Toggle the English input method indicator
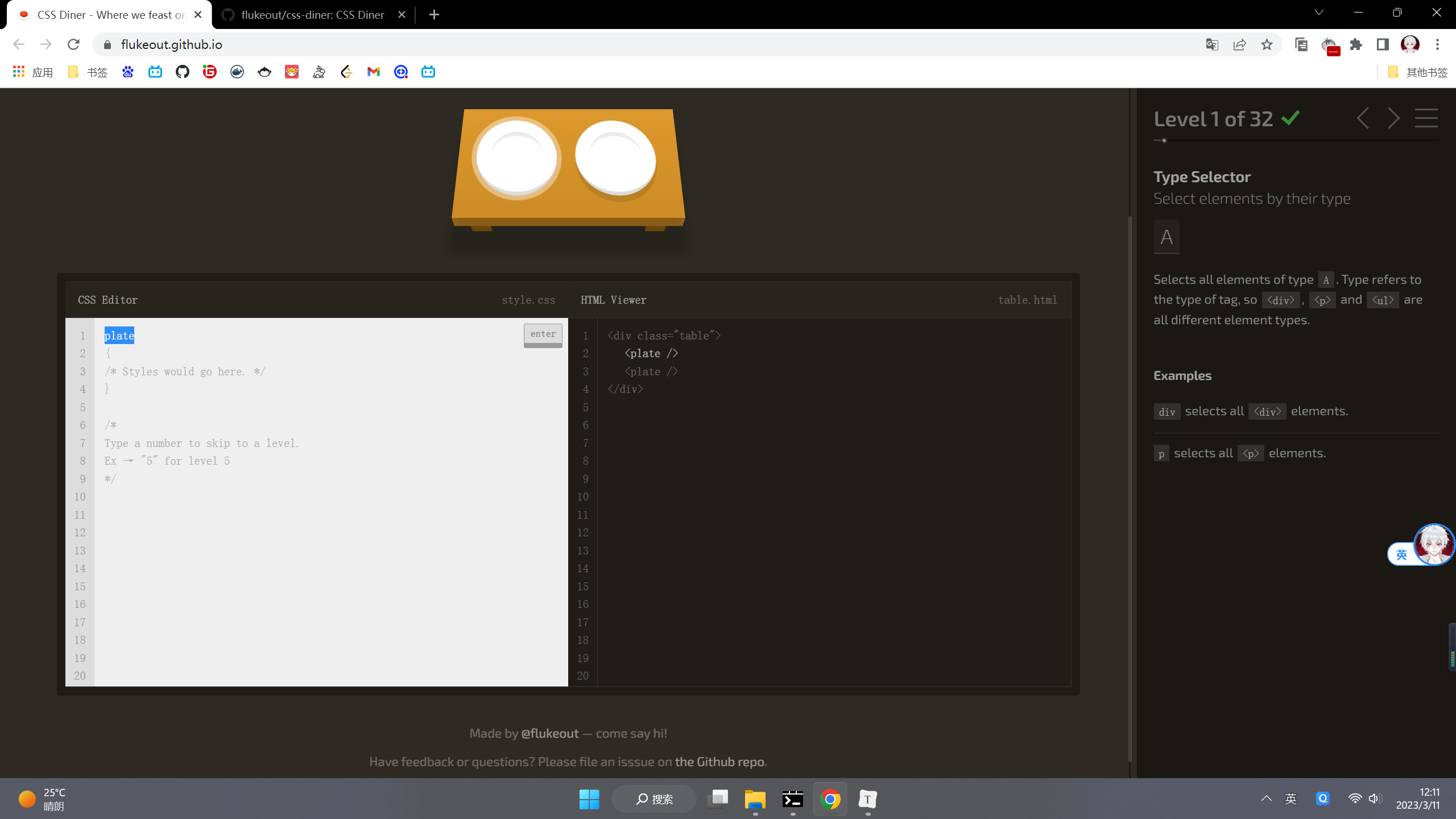1456x819 pixels. coord(1290,799)
